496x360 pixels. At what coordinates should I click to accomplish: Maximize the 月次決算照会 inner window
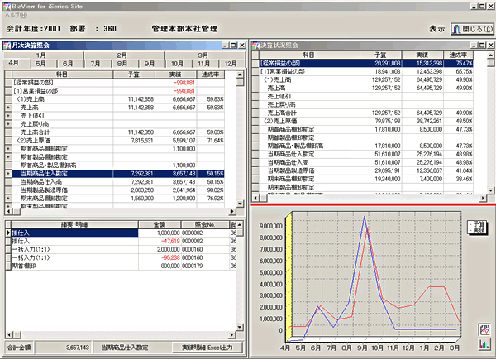click(x=234, y=45)
